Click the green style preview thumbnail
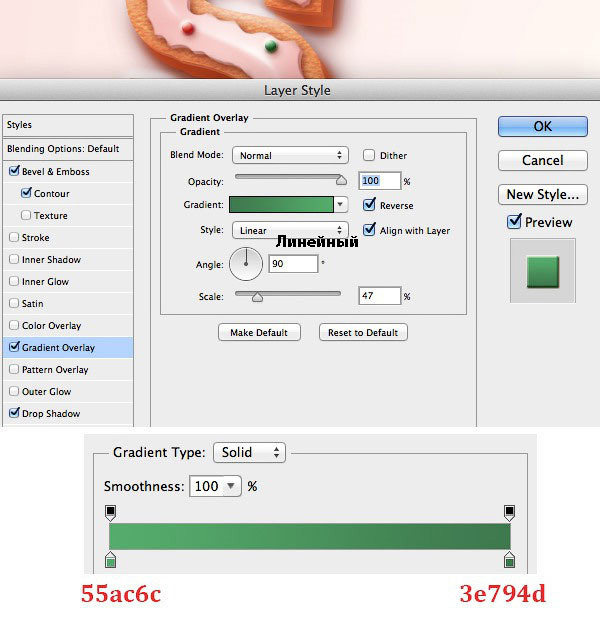 (x=543, y=271)
